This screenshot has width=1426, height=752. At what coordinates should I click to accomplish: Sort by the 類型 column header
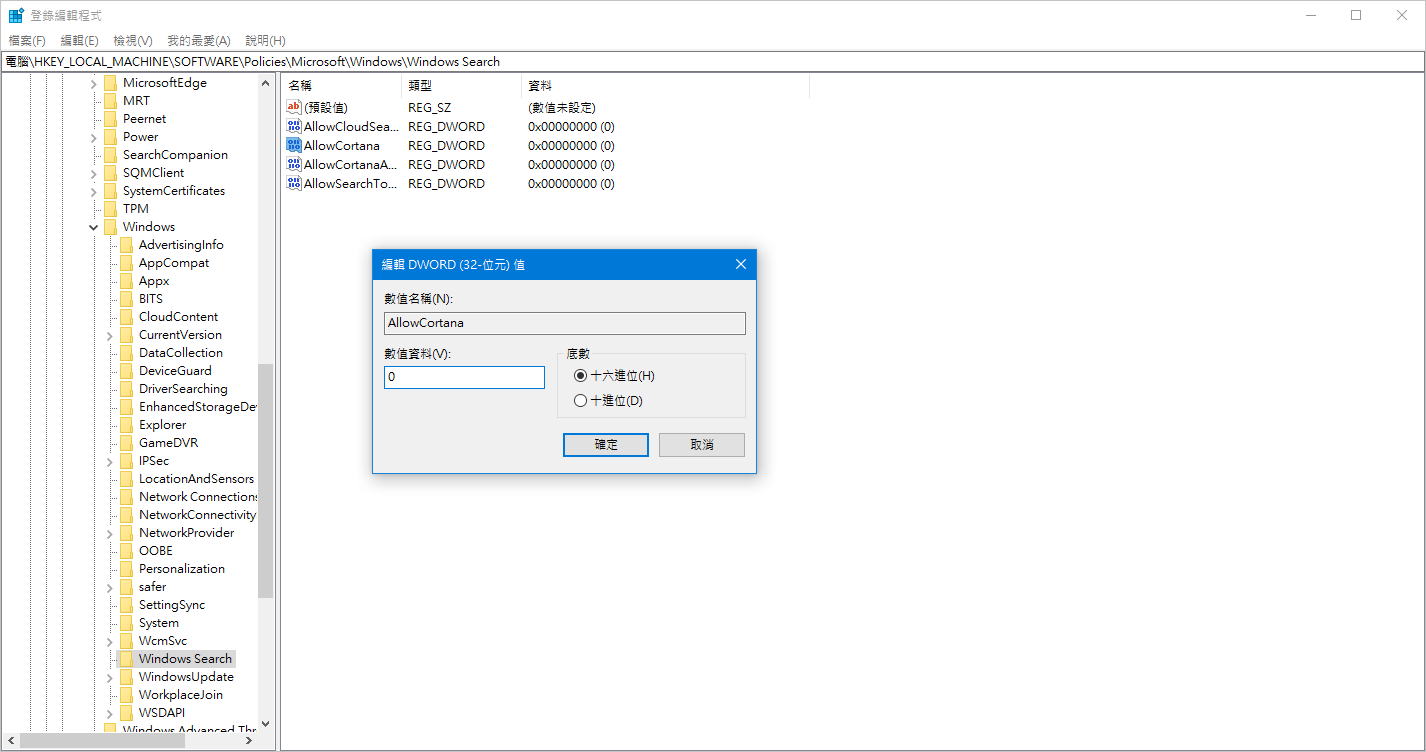pos(461,86)
